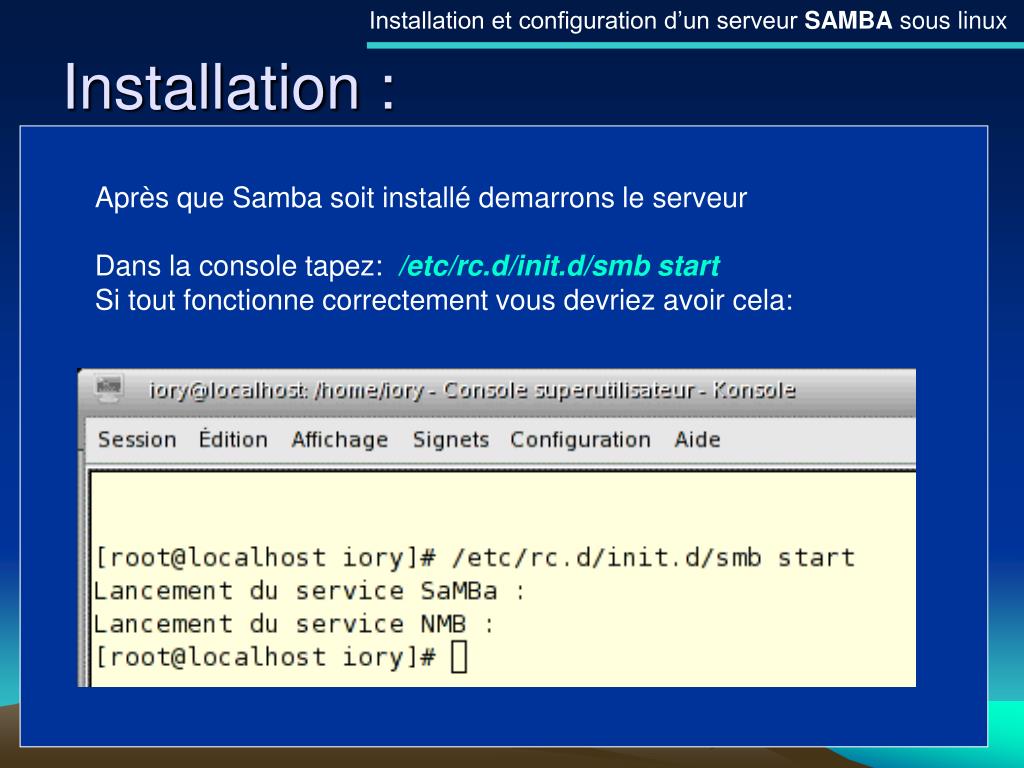Open the Signets menu
Viewport: 1024px width, 768px height.
(451, 440)
